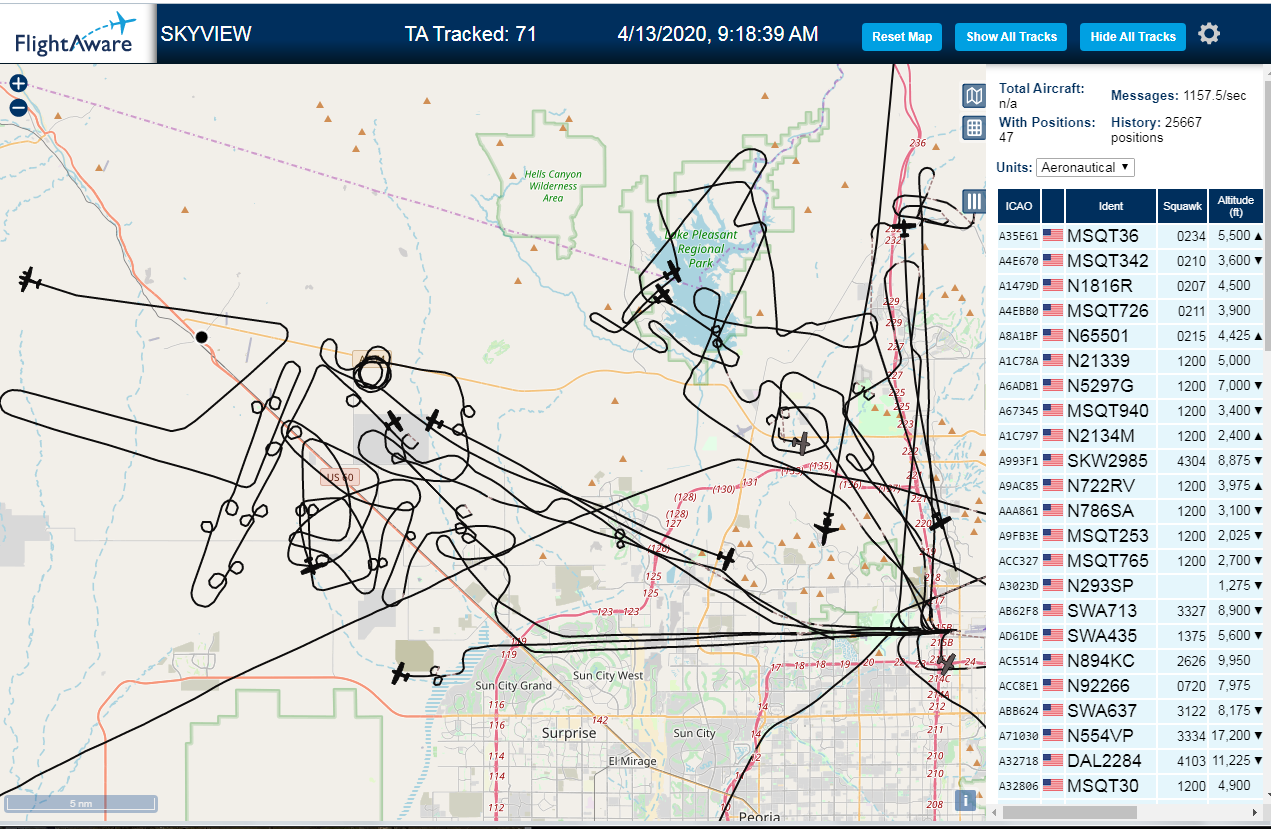This screenshot has height=829, width=1271.
Task: Sort table by Altitude (ft) column
Action: (x=1236, y=206)
